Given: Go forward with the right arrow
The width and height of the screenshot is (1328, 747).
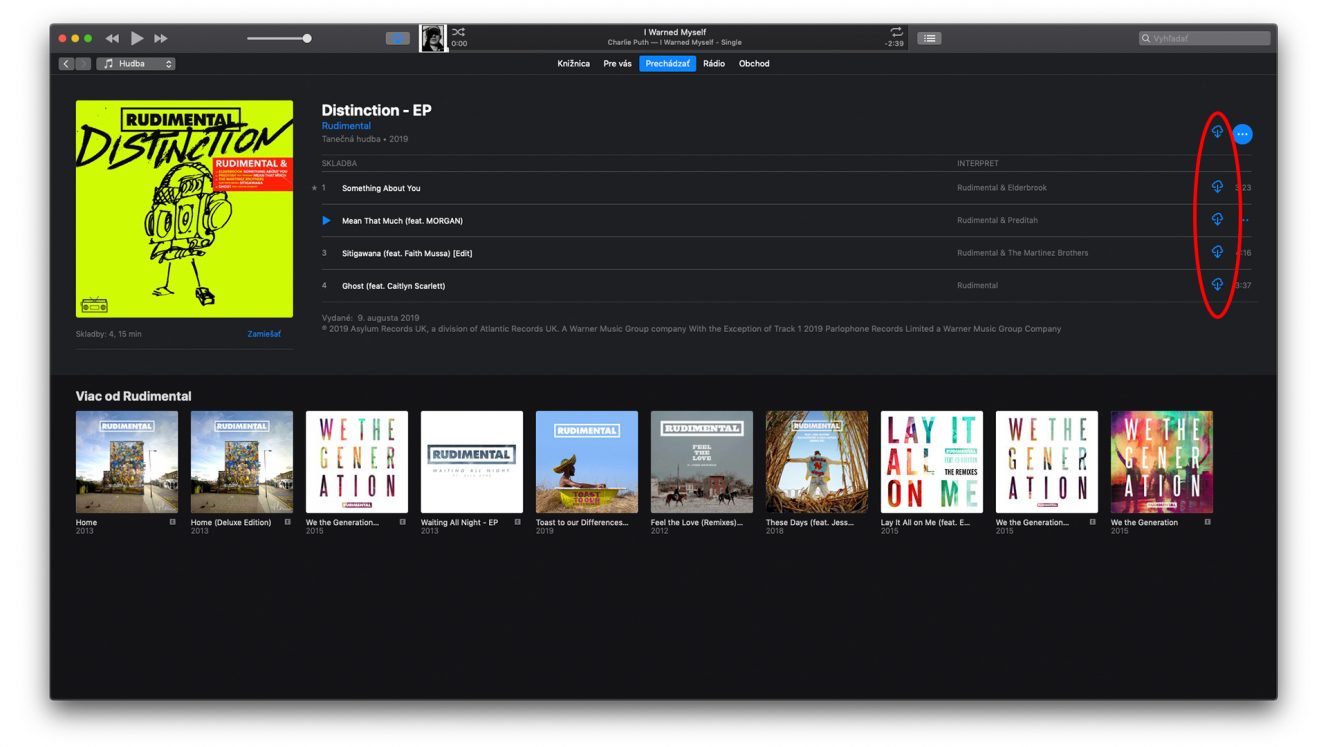Looking at the screenshot, I should click(82, 64).
